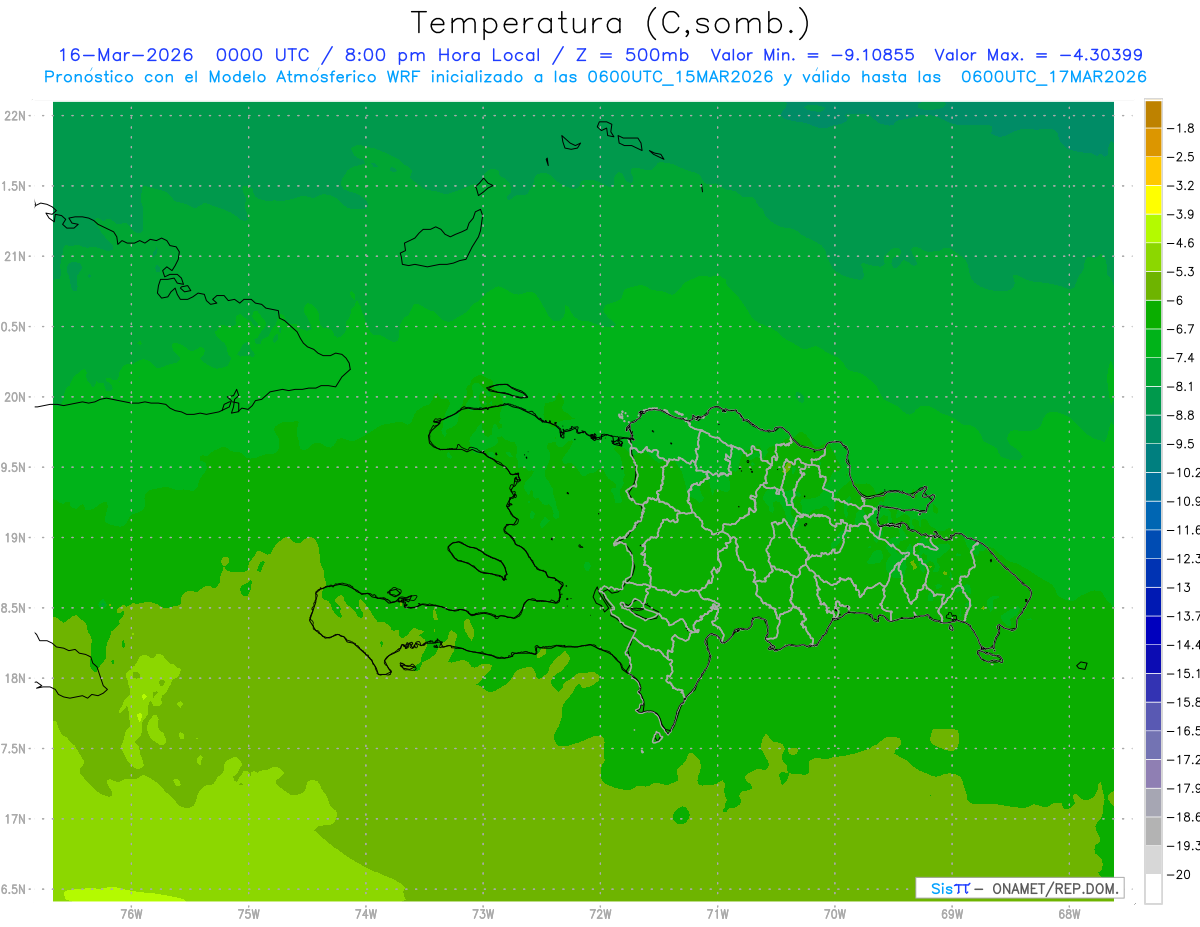Viewport: 1200px width, 927px height.
Task: Click the '17N' latitude label
Action: click(x=16, y=819)
